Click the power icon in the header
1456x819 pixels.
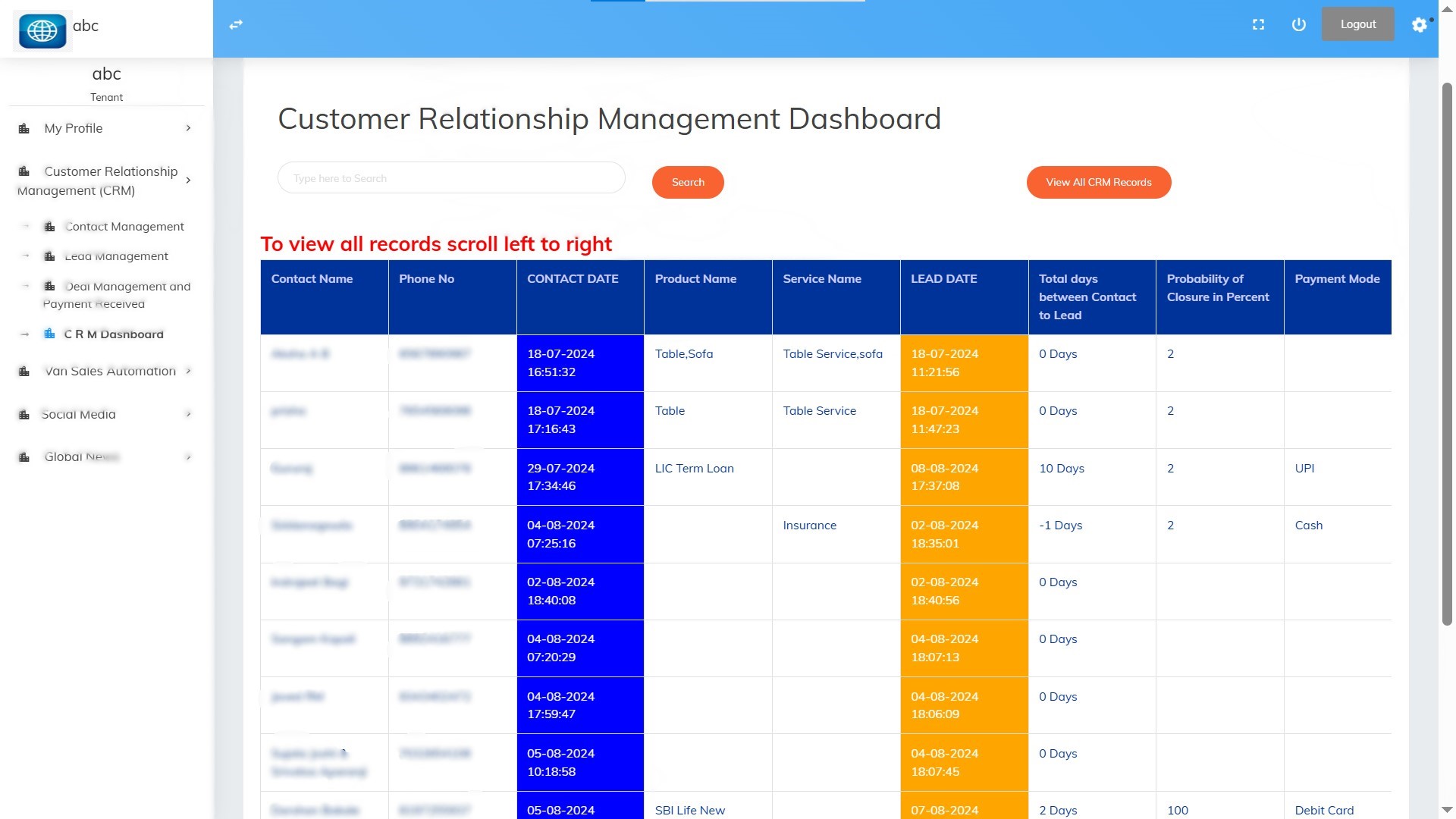click(1298, 25)
